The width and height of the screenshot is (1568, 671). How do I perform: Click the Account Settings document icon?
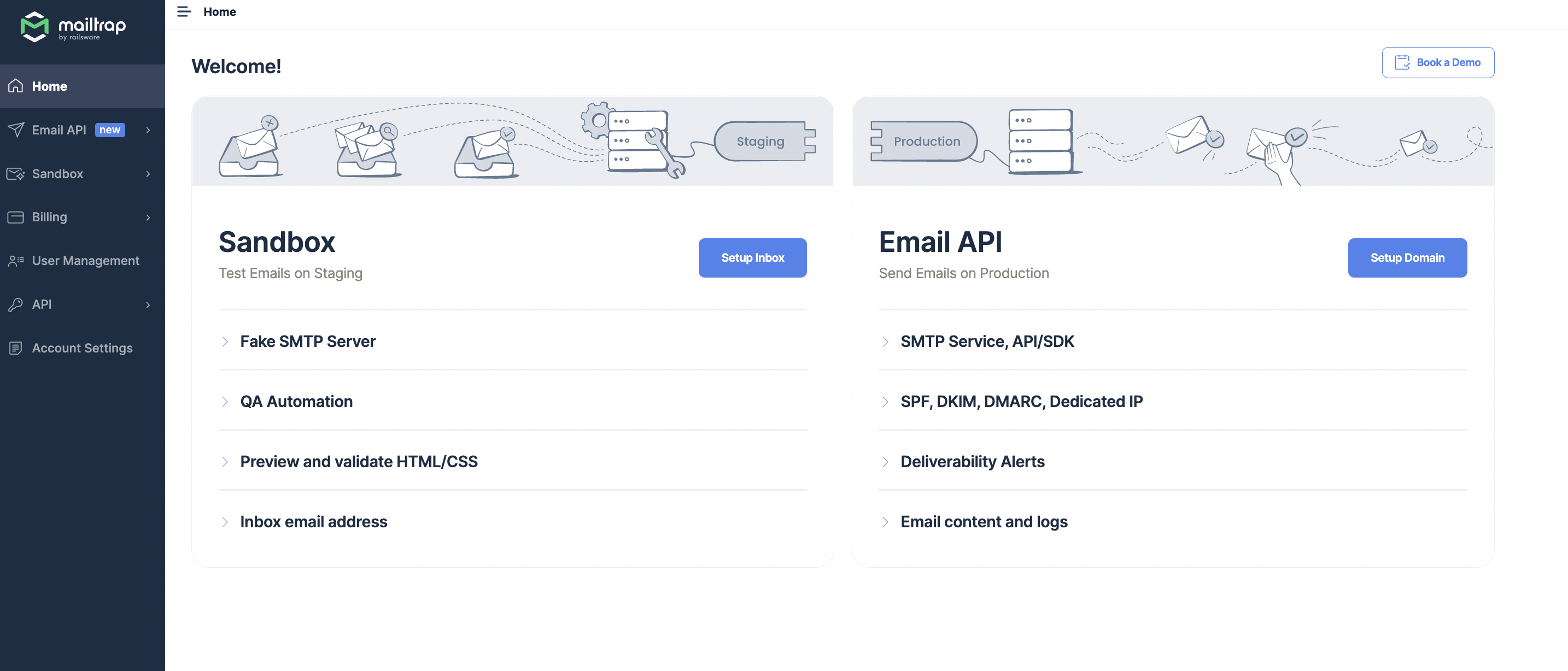tap(16, 348)
